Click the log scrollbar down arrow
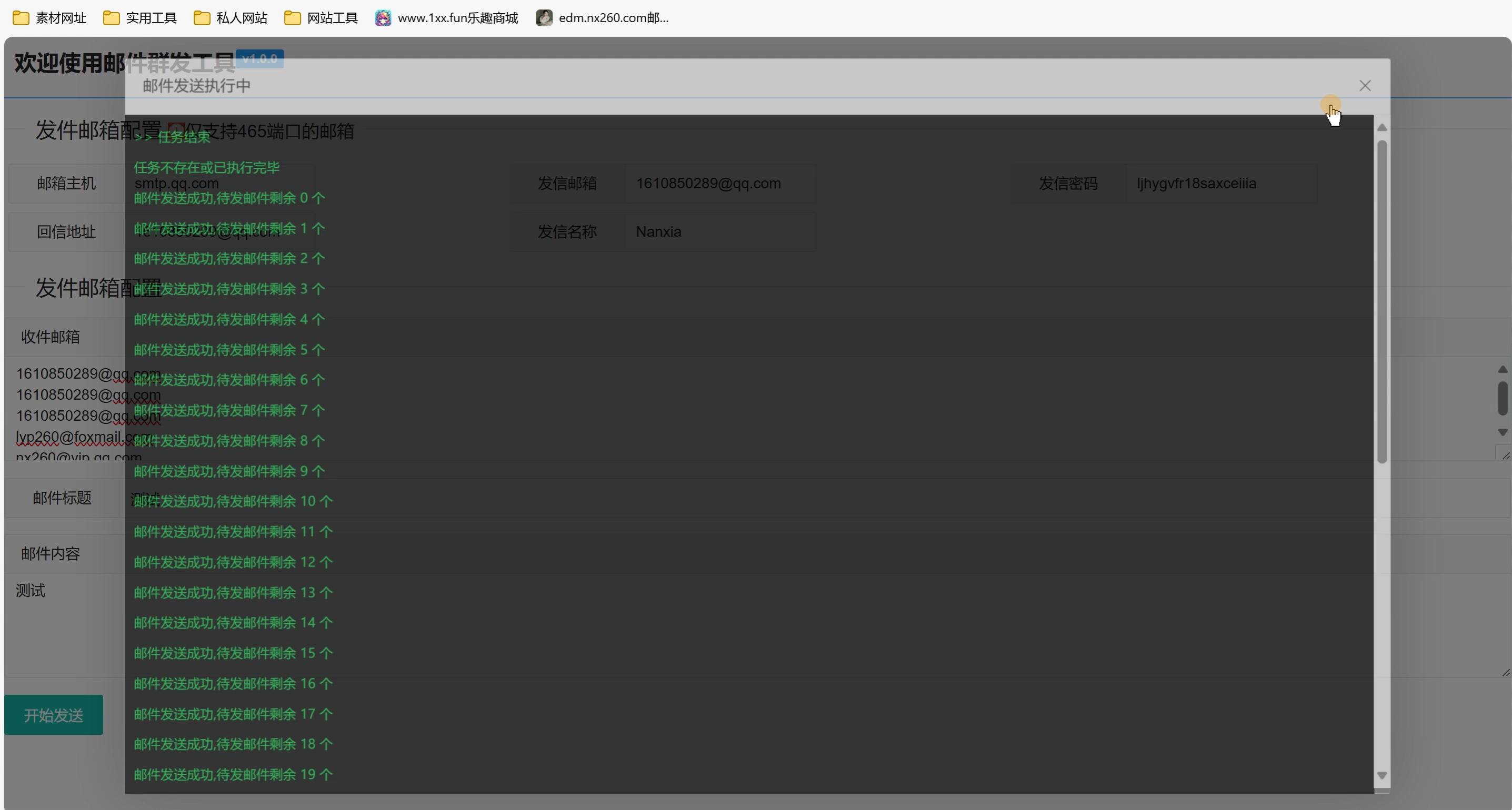The image size is (1512, 810). pos(1381,775)
